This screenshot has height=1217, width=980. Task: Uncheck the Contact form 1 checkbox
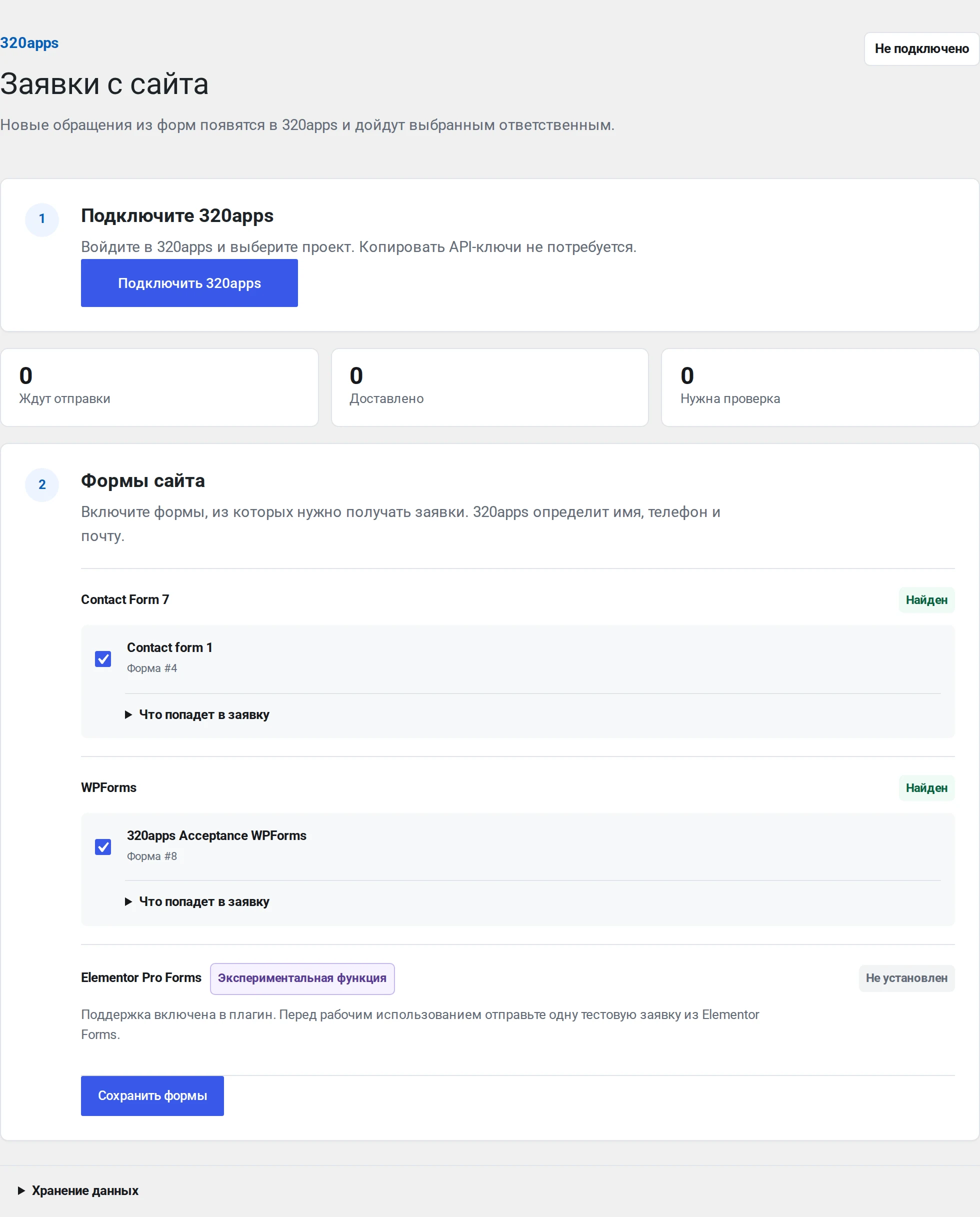[102, 658]
